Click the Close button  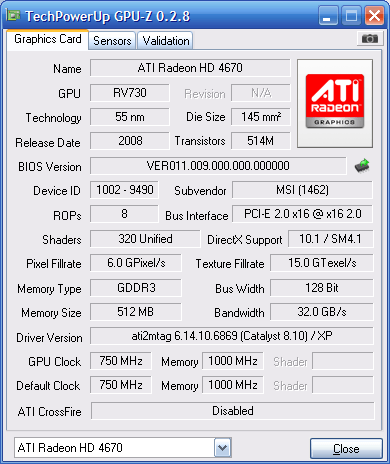(x=346, y=449)
